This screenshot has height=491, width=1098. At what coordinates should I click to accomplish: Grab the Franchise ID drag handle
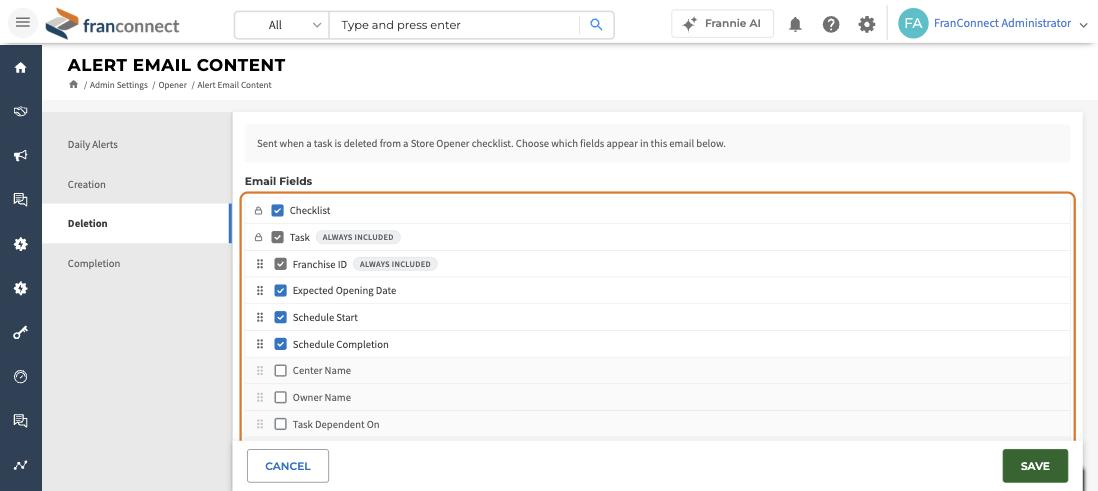pyautogui.click(x=260, y=264)
